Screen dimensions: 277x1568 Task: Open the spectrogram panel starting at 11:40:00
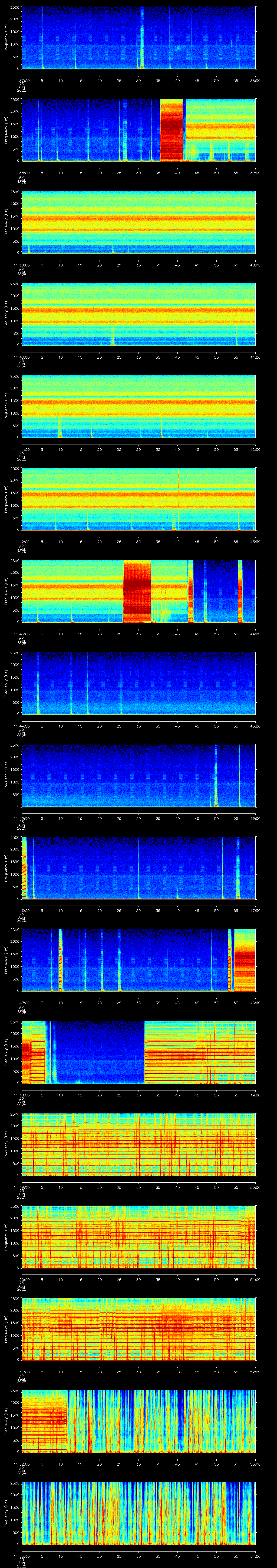tap(138, 314)
